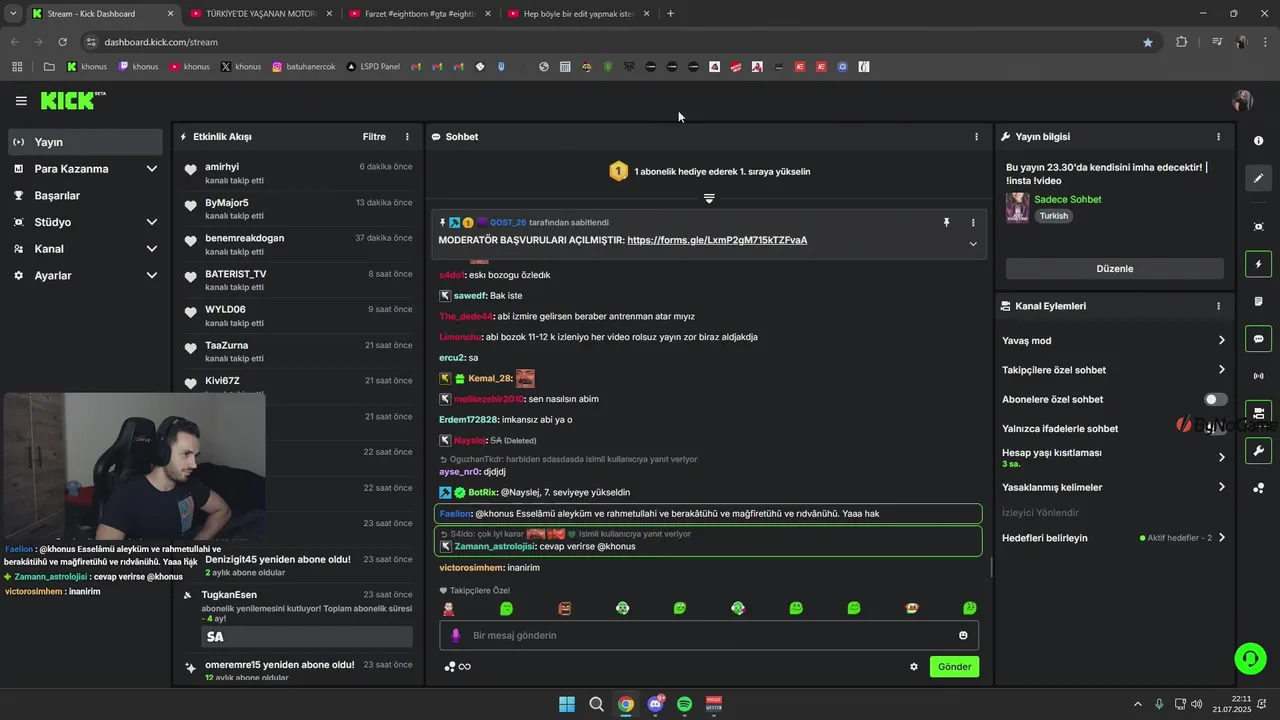The height and width of the screenshot is (720, 1280).
Task: Click the Turkish language tag
Action: click(1053, 216)
